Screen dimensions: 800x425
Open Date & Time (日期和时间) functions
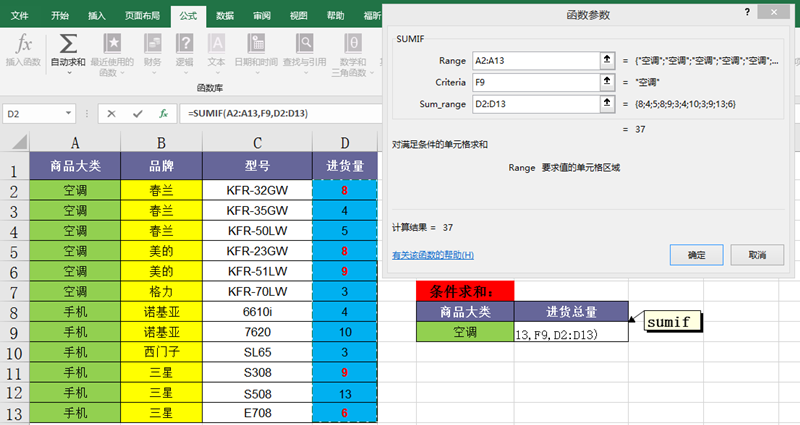pyautogui.click(x=256, y=44)
